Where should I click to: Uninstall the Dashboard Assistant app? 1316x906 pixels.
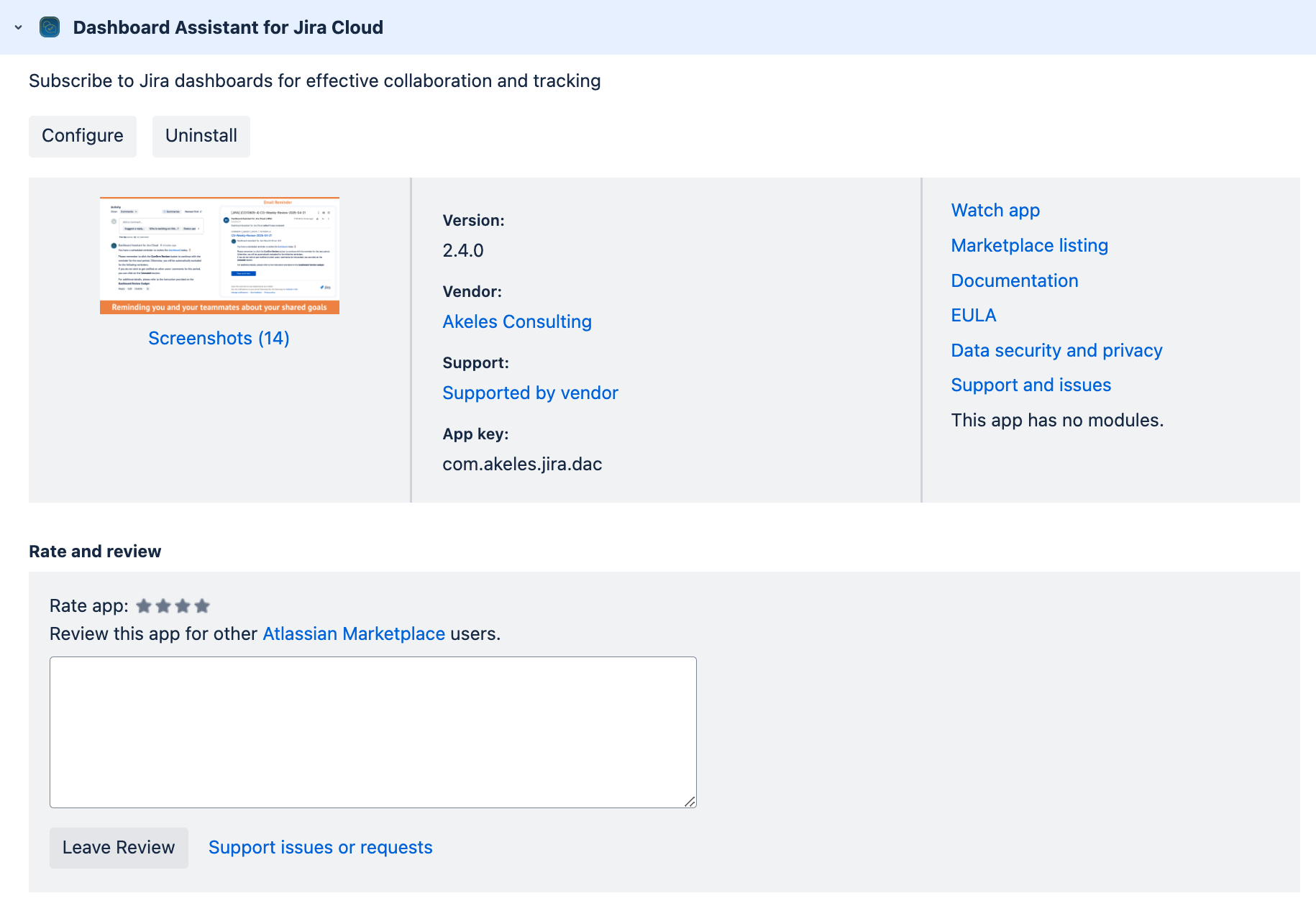pyautogui.click(x=201, y=136)
